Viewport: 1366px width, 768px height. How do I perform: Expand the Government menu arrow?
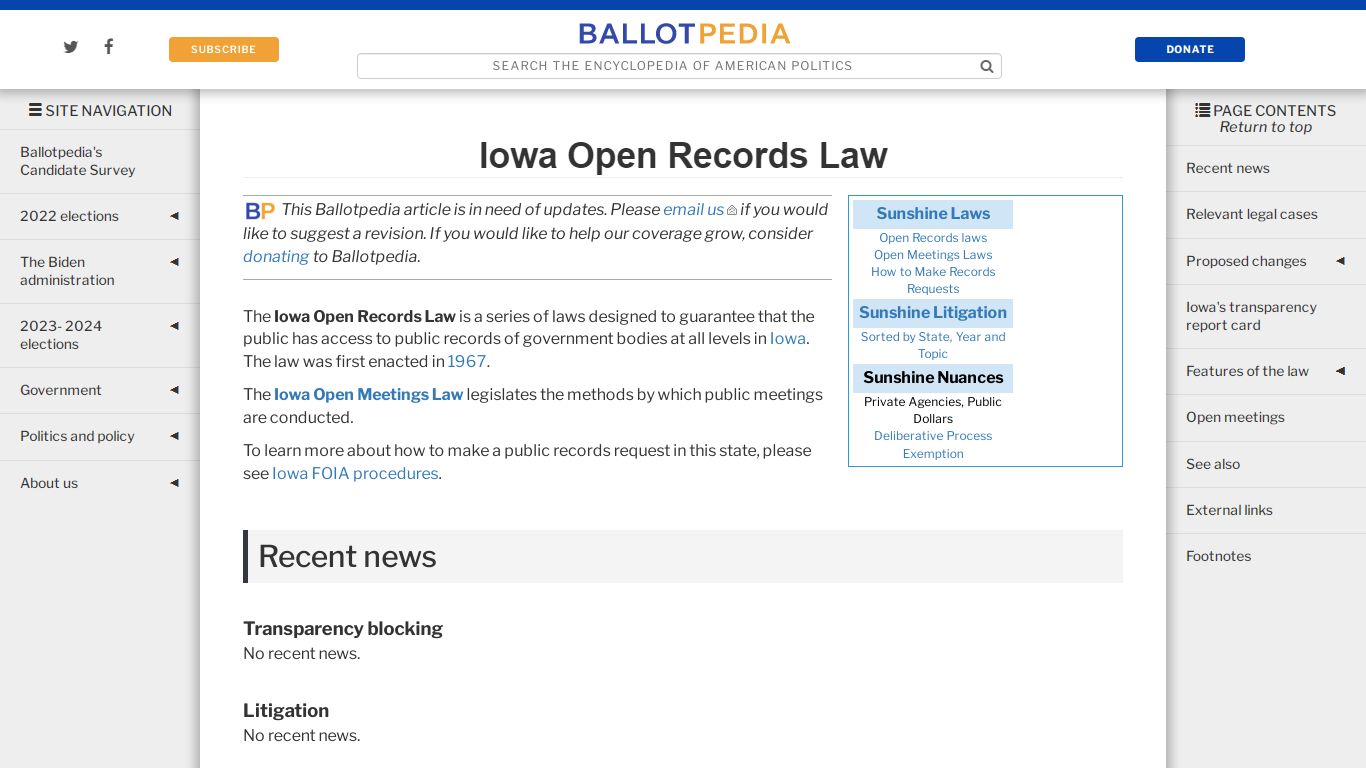(x=174, y=390)
